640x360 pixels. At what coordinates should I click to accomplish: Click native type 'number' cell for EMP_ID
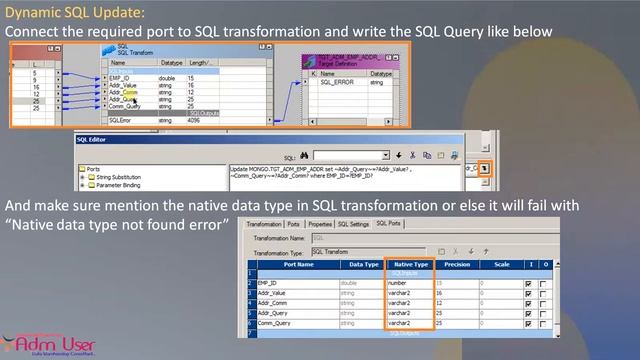click(x=410, y=283)
